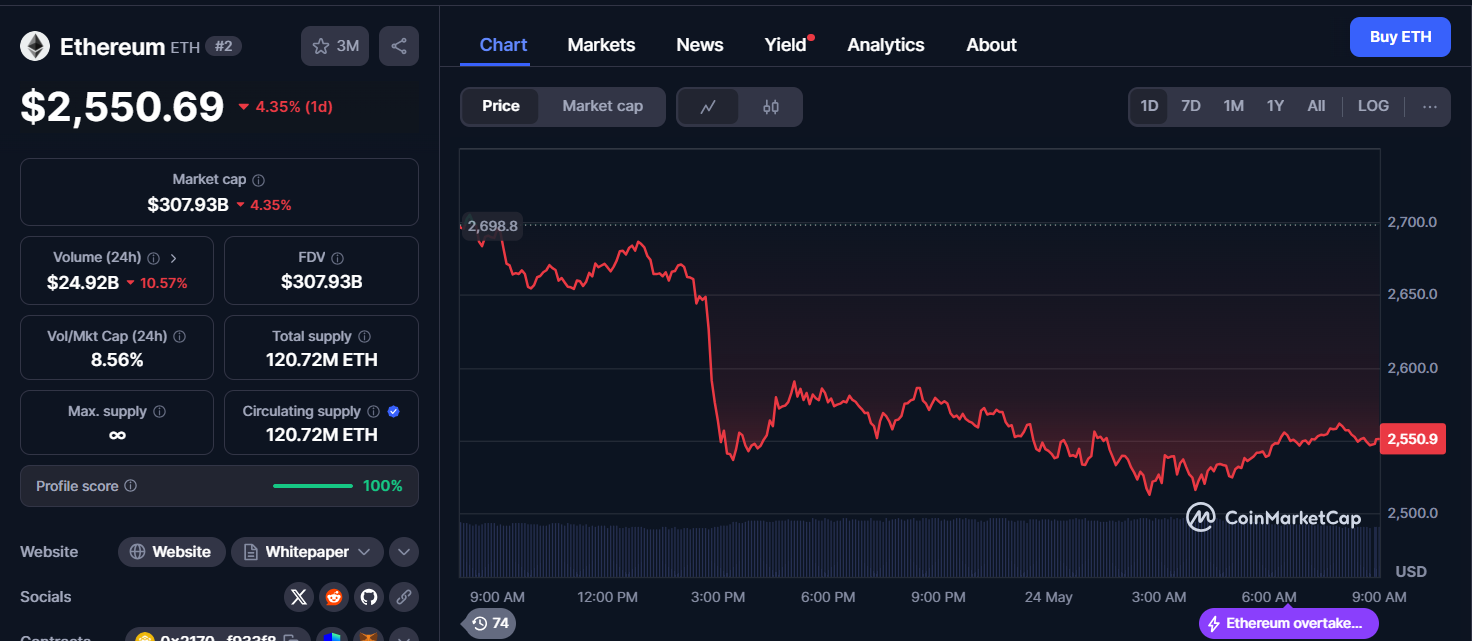Click info icon beside FDV
Screen dimensions: 1472x641
click(337, 258)
